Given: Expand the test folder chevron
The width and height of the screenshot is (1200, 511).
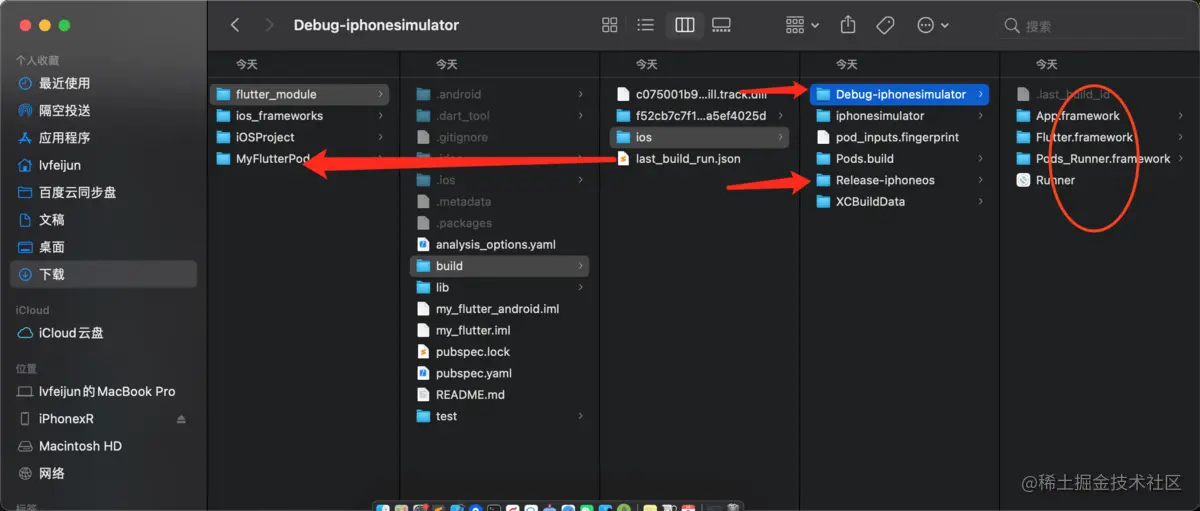Looking at the screenshot, I should point(580,416).
